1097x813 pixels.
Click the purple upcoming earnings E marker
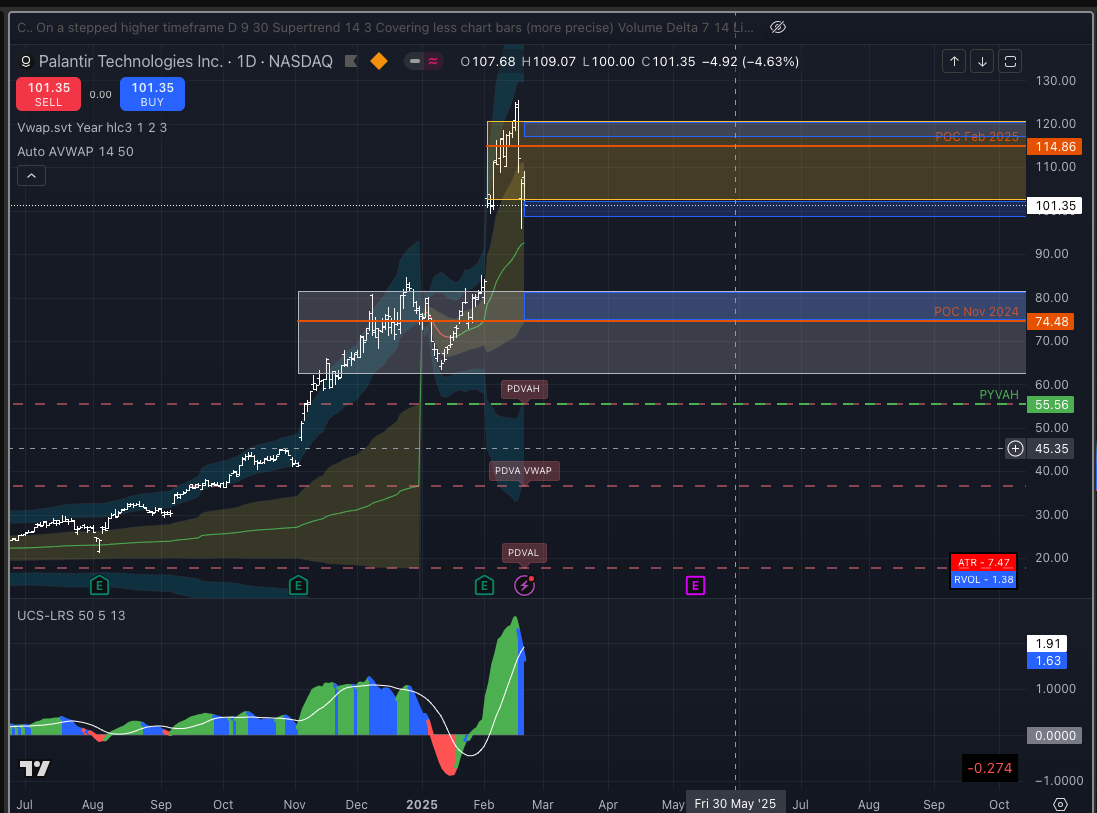click(695, 585)
